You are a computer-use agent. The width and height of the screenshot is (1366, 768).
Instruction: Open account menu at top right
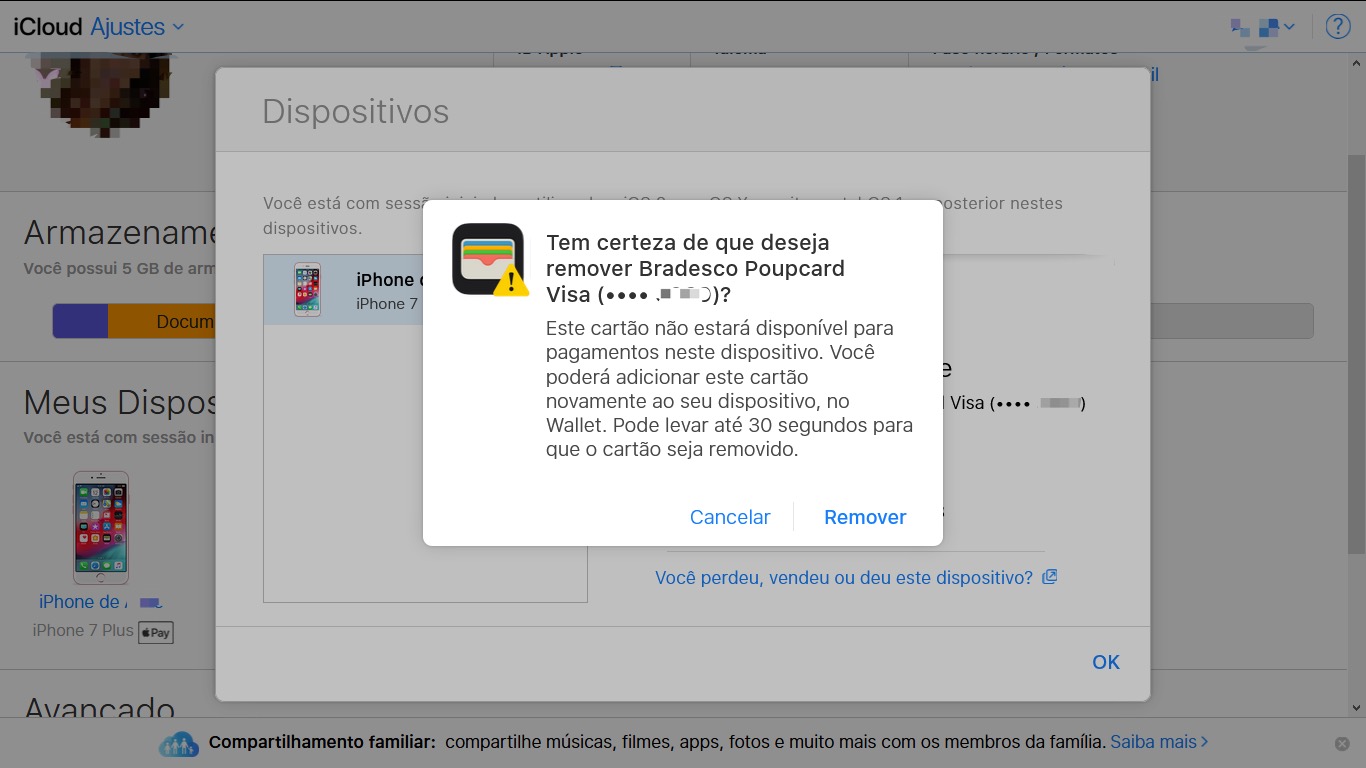pyautogui.click(x=1263, y=27)
